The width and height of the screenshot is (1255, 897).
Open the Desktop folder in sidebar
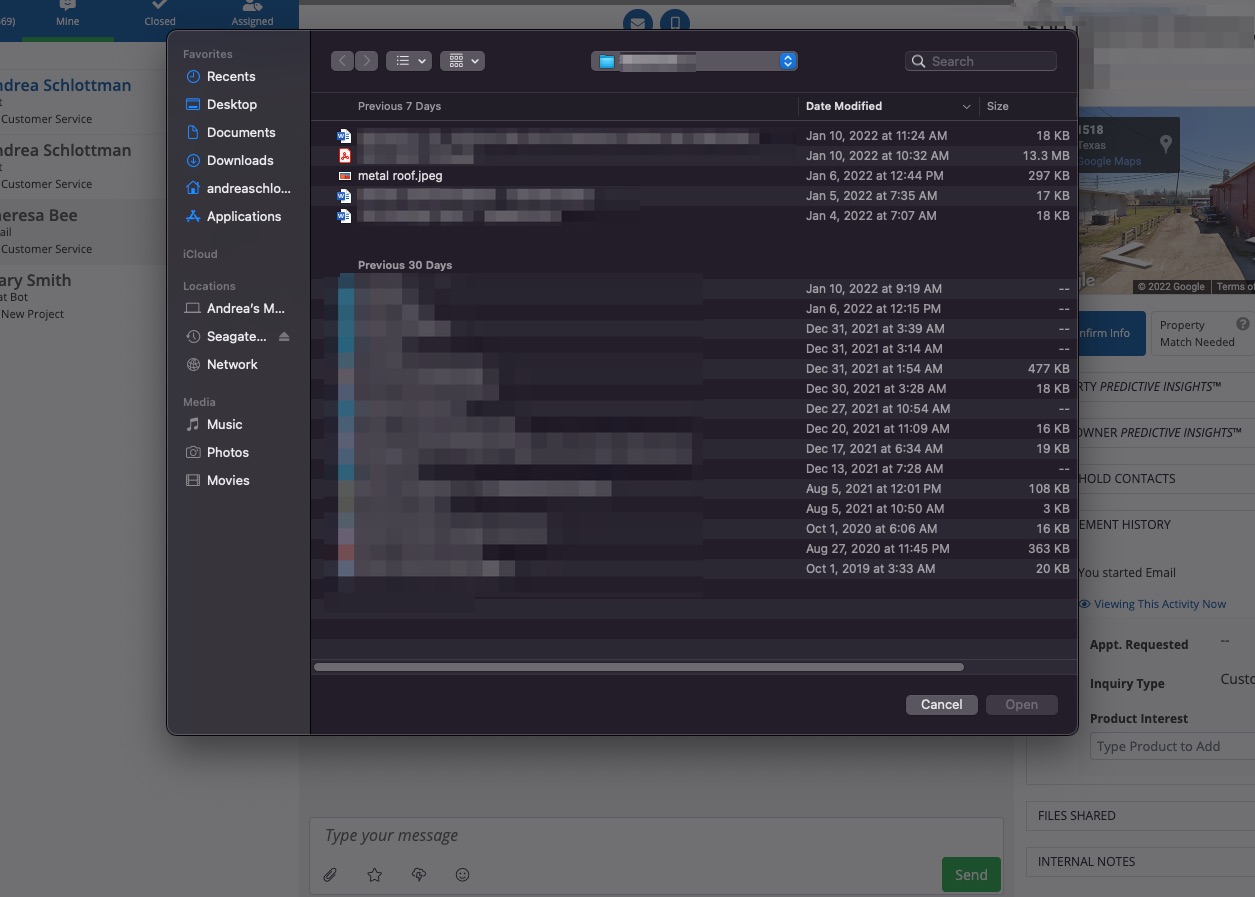tap(232, 104)
